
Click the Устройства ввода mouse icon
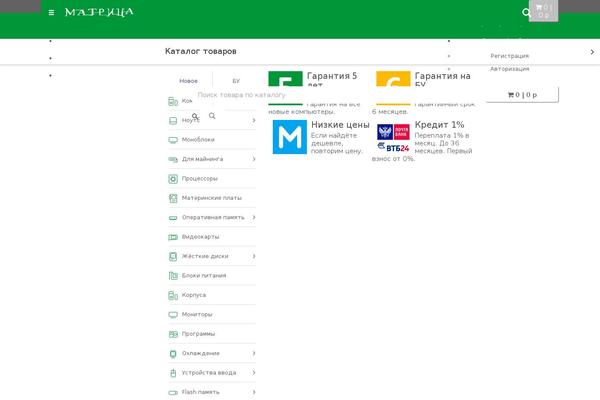point(173,373)
